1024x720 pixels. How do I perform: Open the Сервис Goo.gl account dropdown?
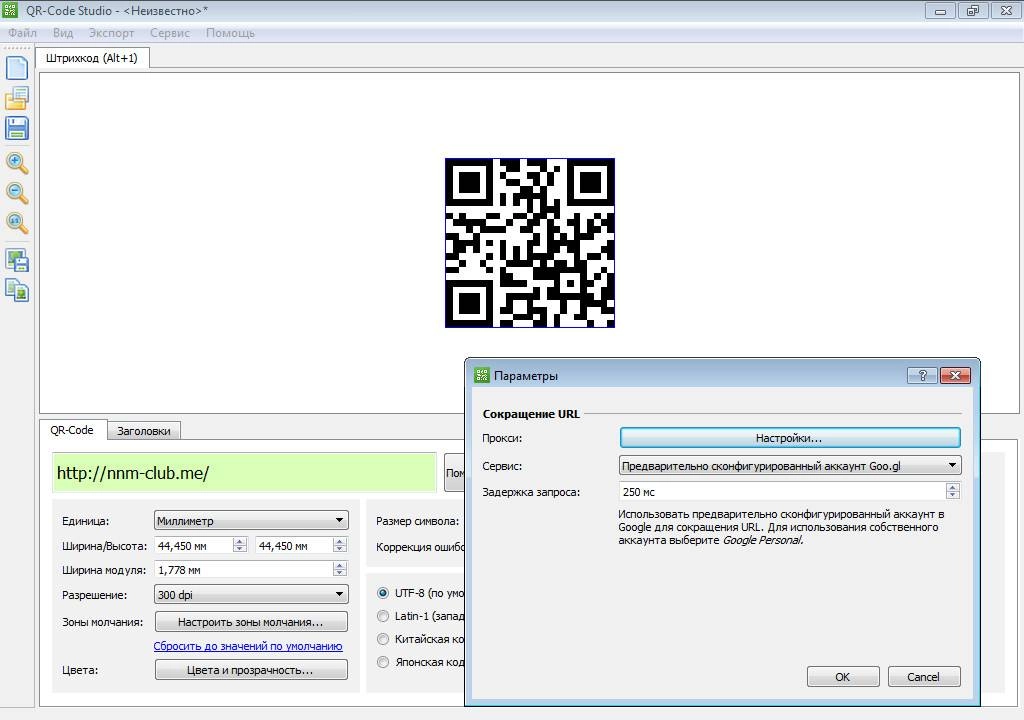pos(790,466)
